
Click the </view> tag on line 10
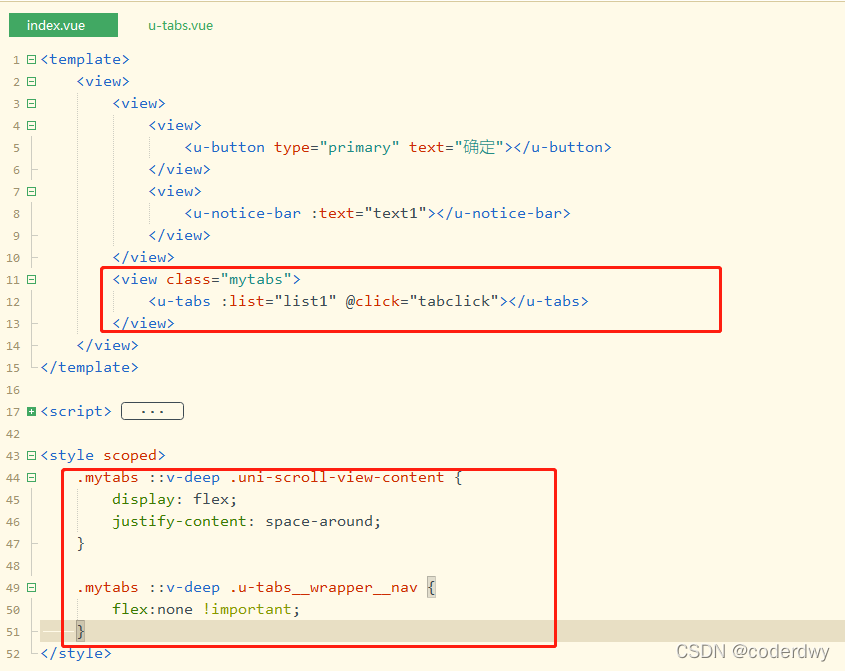pos(143,258)
